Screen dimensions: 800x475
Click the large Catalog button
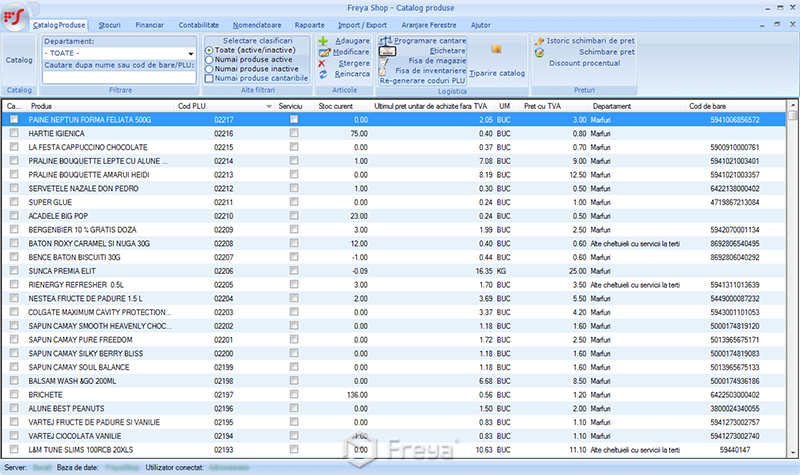tap(19, 60)
